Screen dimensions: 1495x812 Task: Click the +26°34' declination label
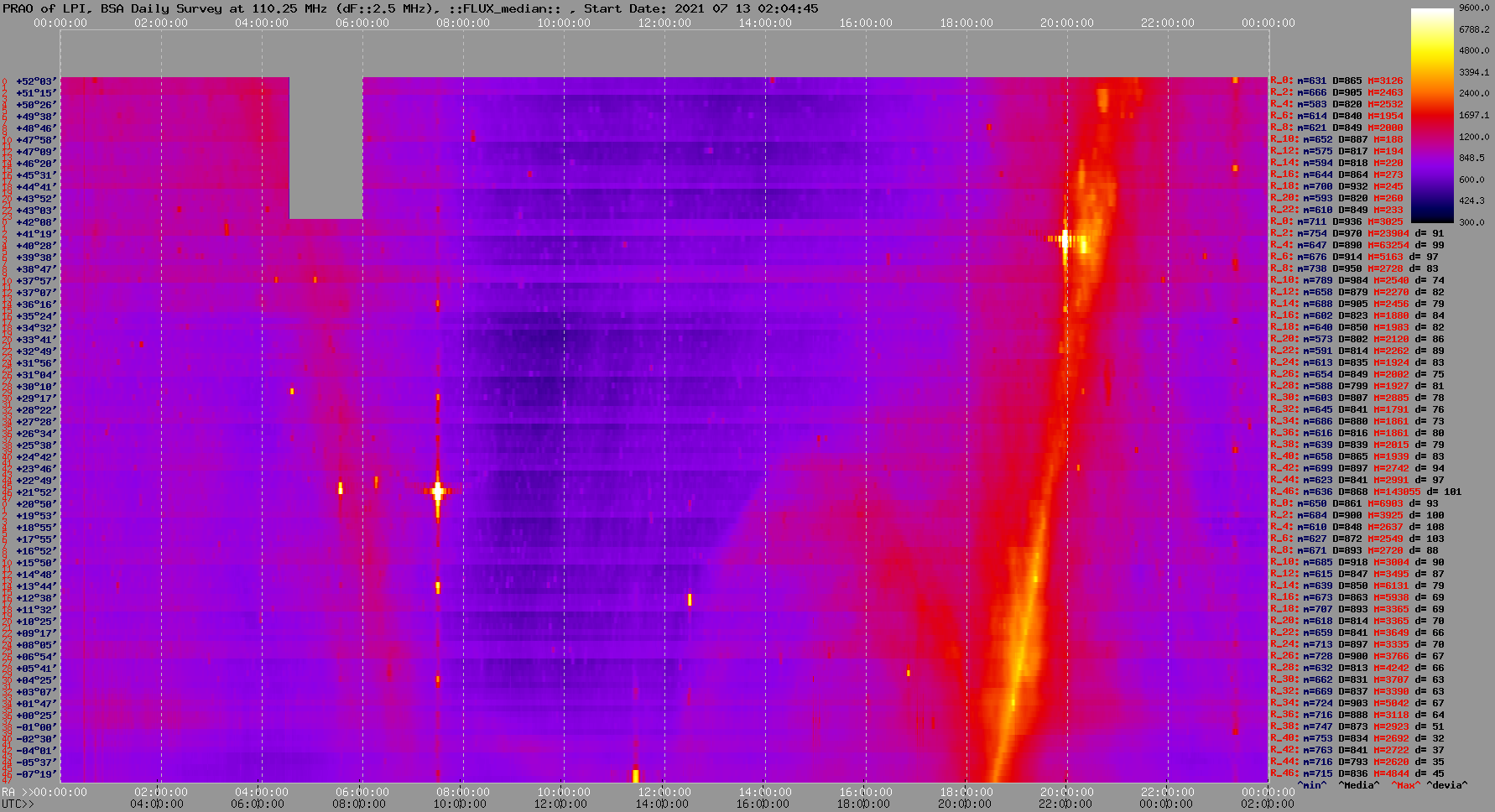pyautogui.click(x=36, y=434)
